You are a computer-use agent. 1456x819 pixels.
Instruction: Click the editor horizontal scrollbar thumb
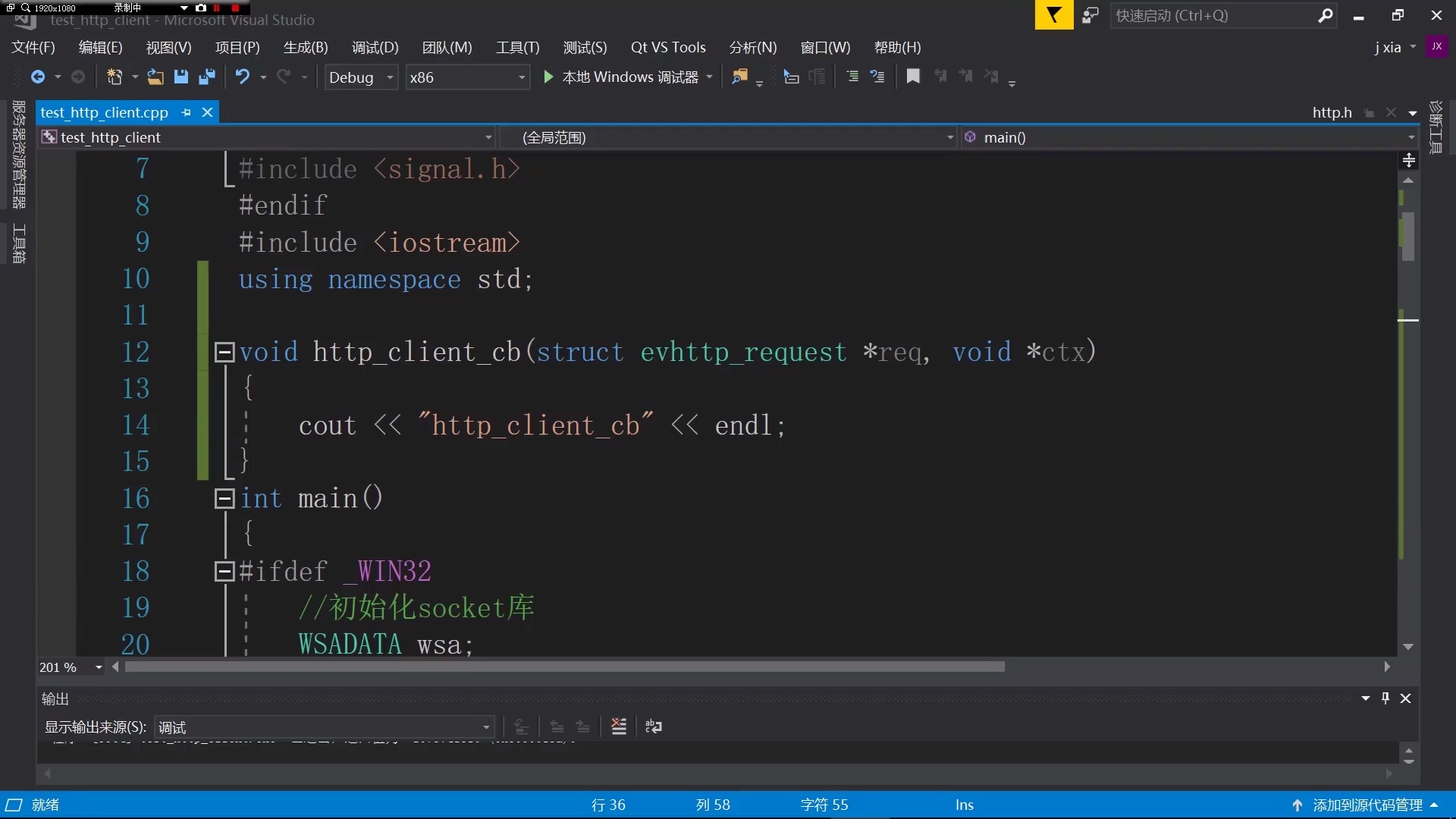point(565,667)
